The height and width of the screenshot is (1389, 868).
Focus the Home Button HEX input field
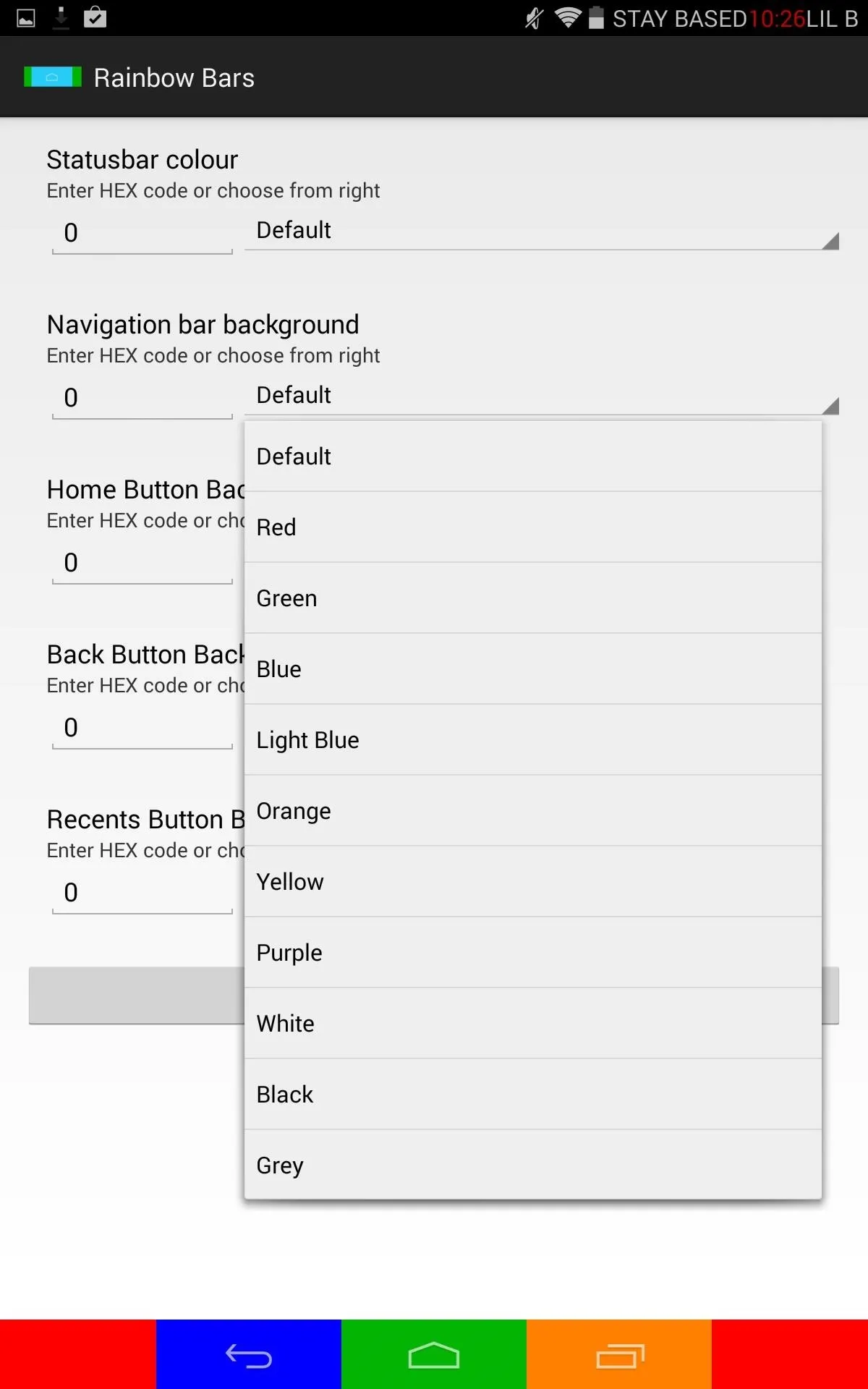[x=142, y=563]
